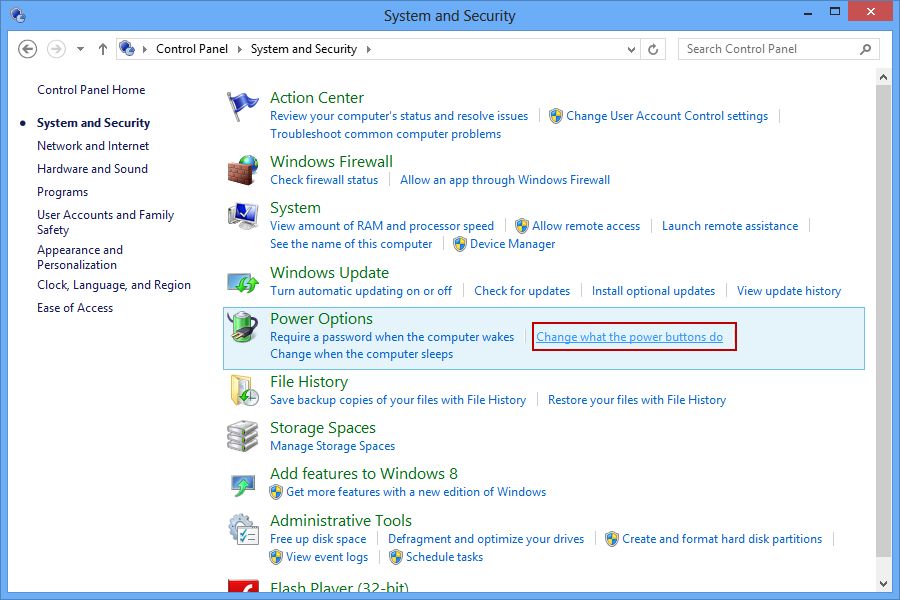900x600 pixels.
Task: Open Hardware and Sound category
Action: pos(92,169)
